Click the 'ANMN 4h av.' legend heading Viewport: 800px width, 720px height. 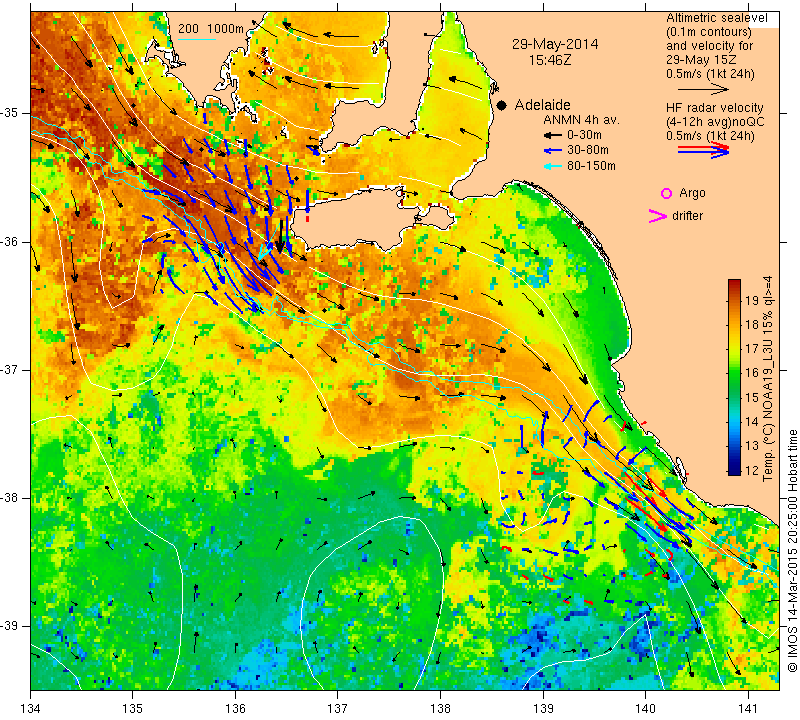(x=581, y=120)
